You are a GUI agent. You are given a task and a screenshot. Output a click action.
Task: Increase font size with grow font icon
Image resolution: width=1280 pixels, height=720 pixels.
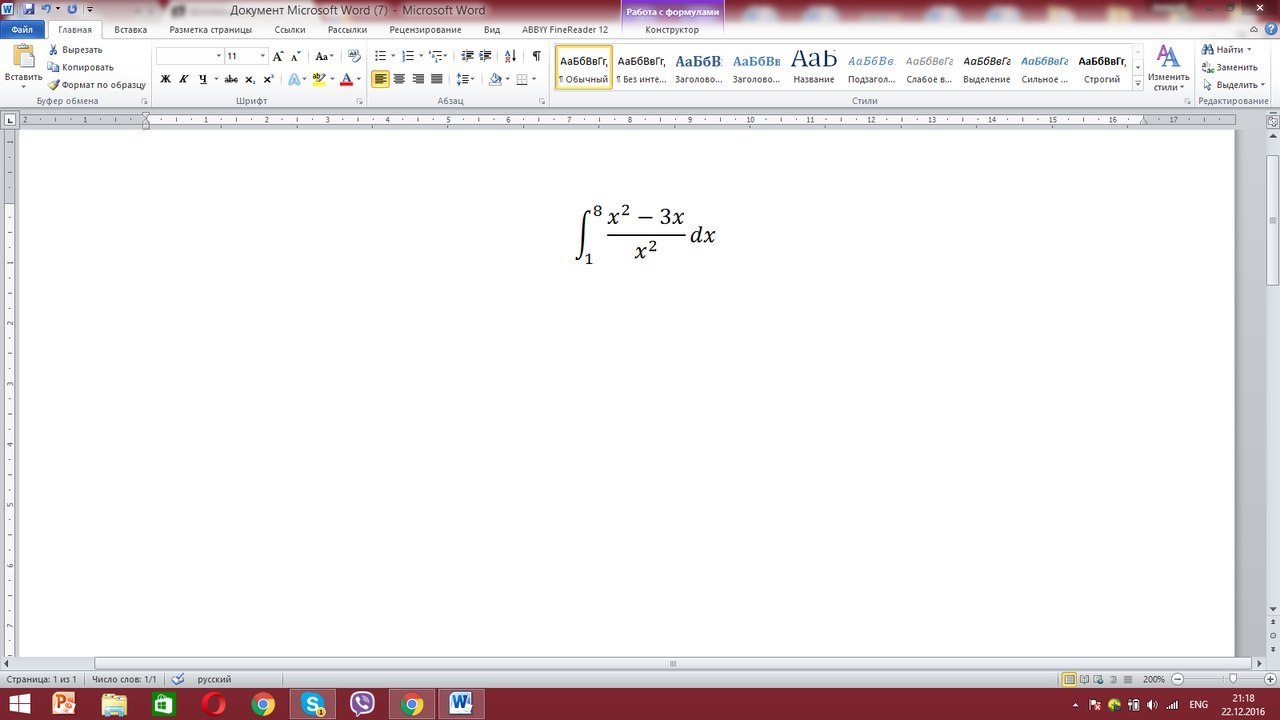coord(278,56)
